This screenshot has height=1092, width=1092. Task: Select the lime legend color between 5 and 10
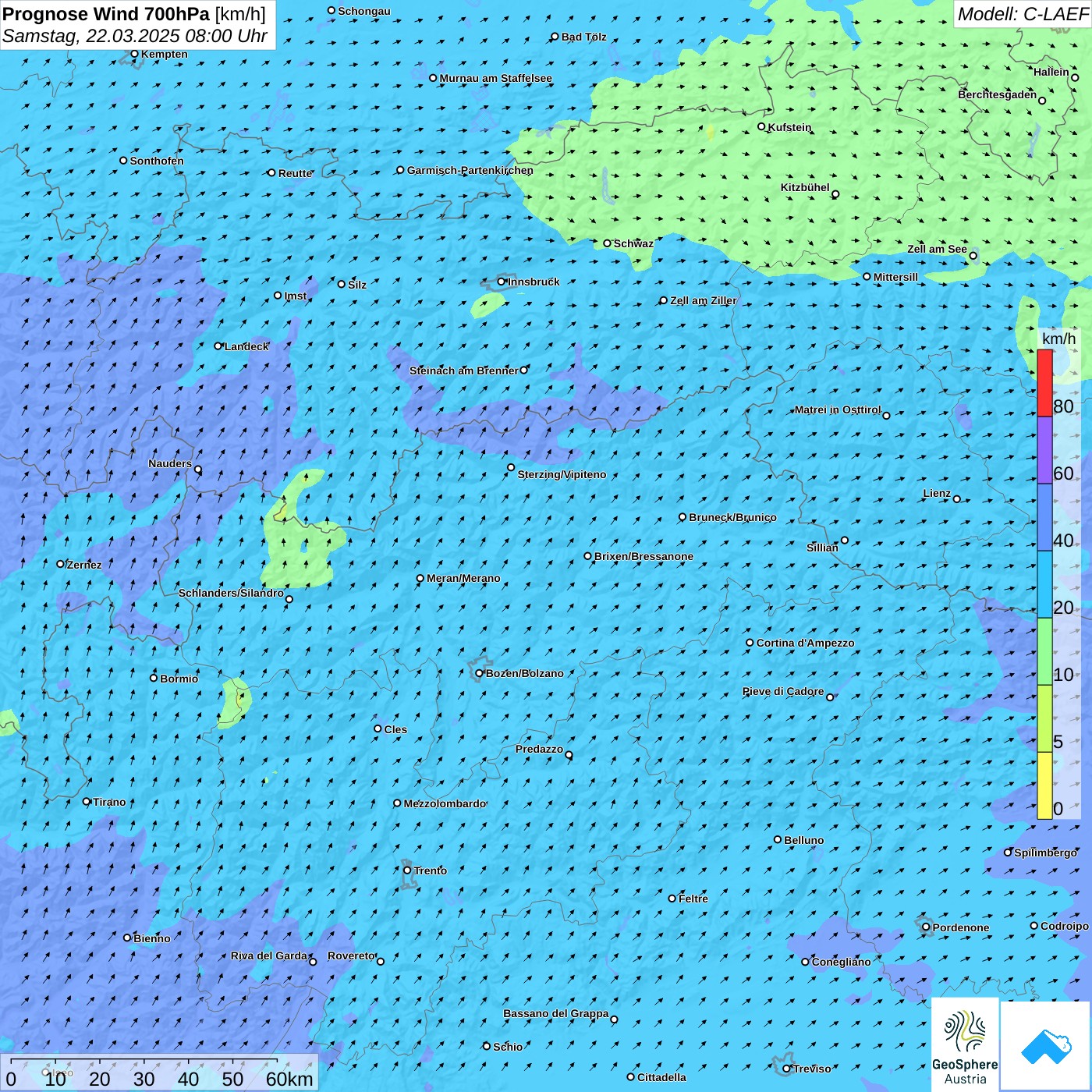point(1044,719)
